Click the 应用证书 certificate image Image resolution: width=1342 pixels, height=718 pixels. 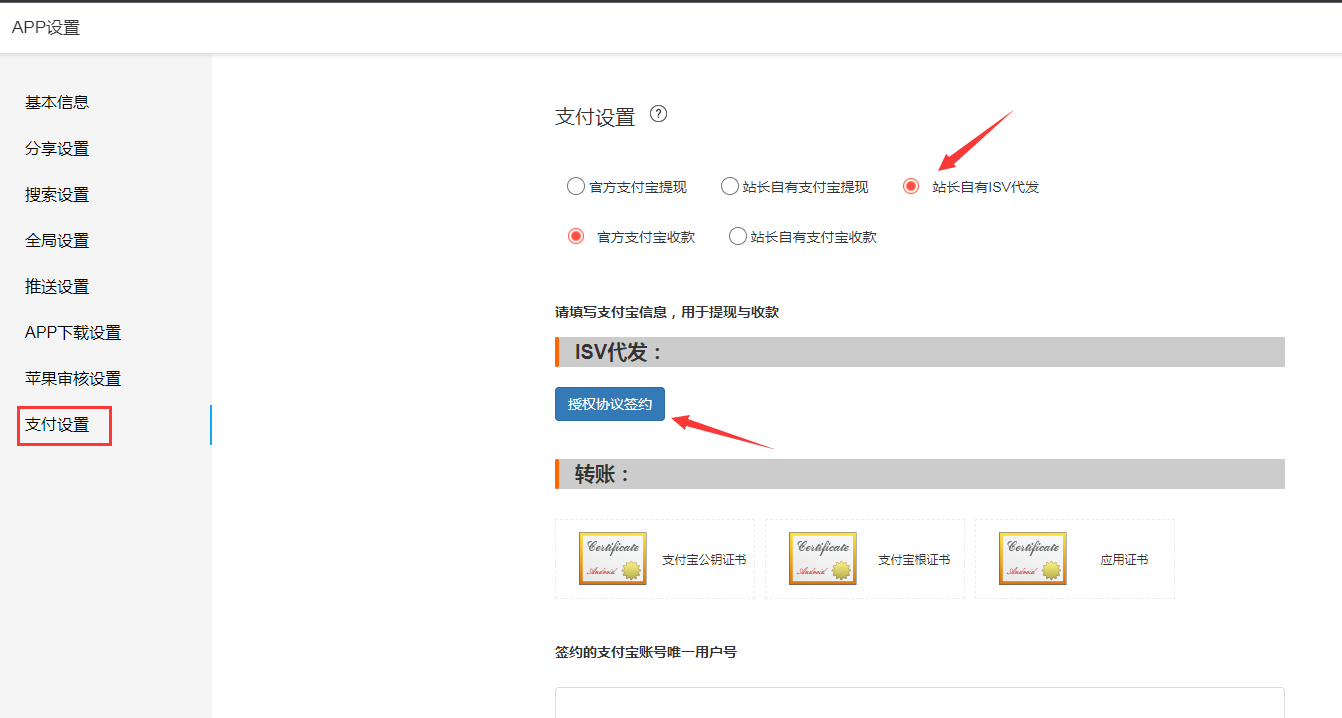pyautogui.click(x=1033, y=558)
